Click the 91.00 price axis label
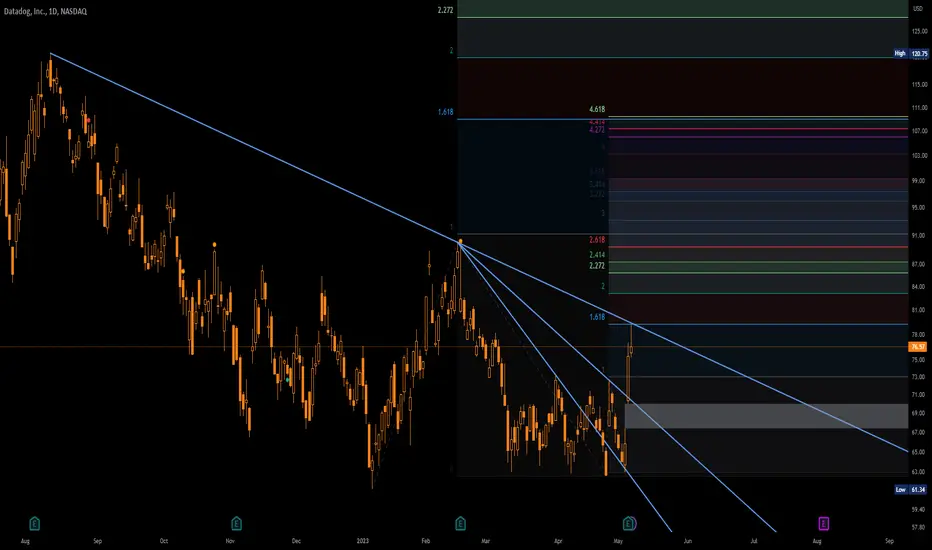This screenshot has height=550, width=932. click(919, 235)
